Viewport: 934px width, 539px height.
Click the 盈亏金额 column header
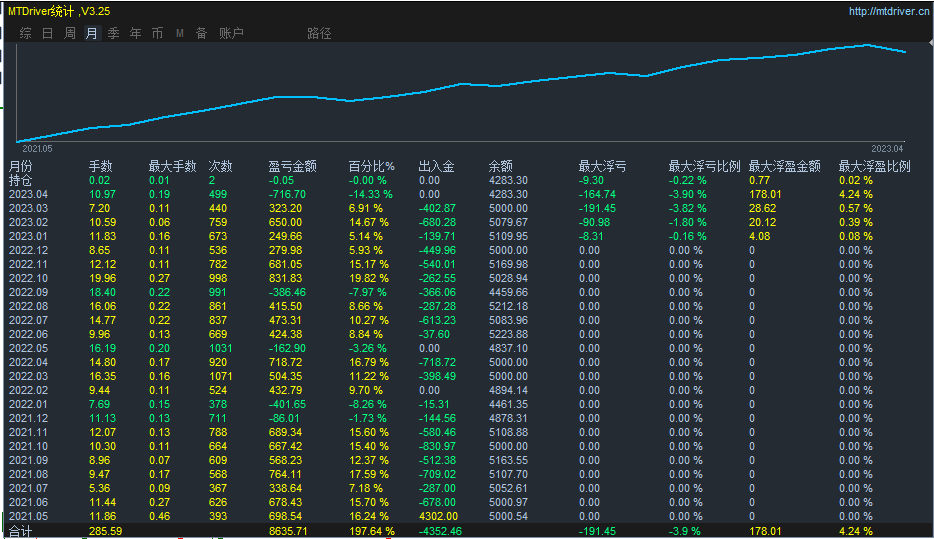click(292, 166)
